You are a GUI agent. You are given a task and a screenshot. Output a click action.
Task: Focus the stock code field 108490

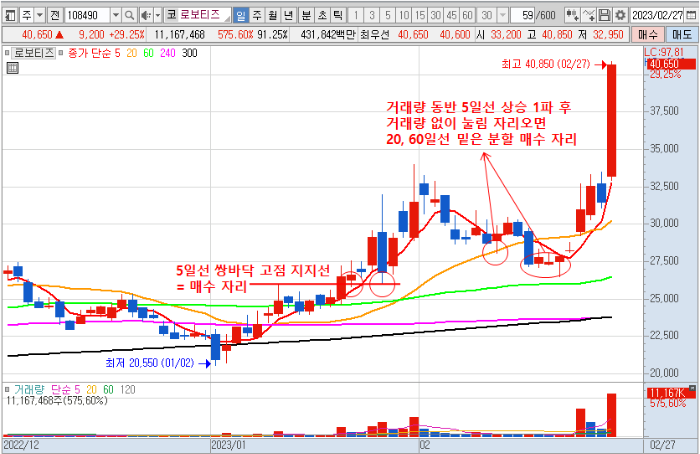(87, 16)
